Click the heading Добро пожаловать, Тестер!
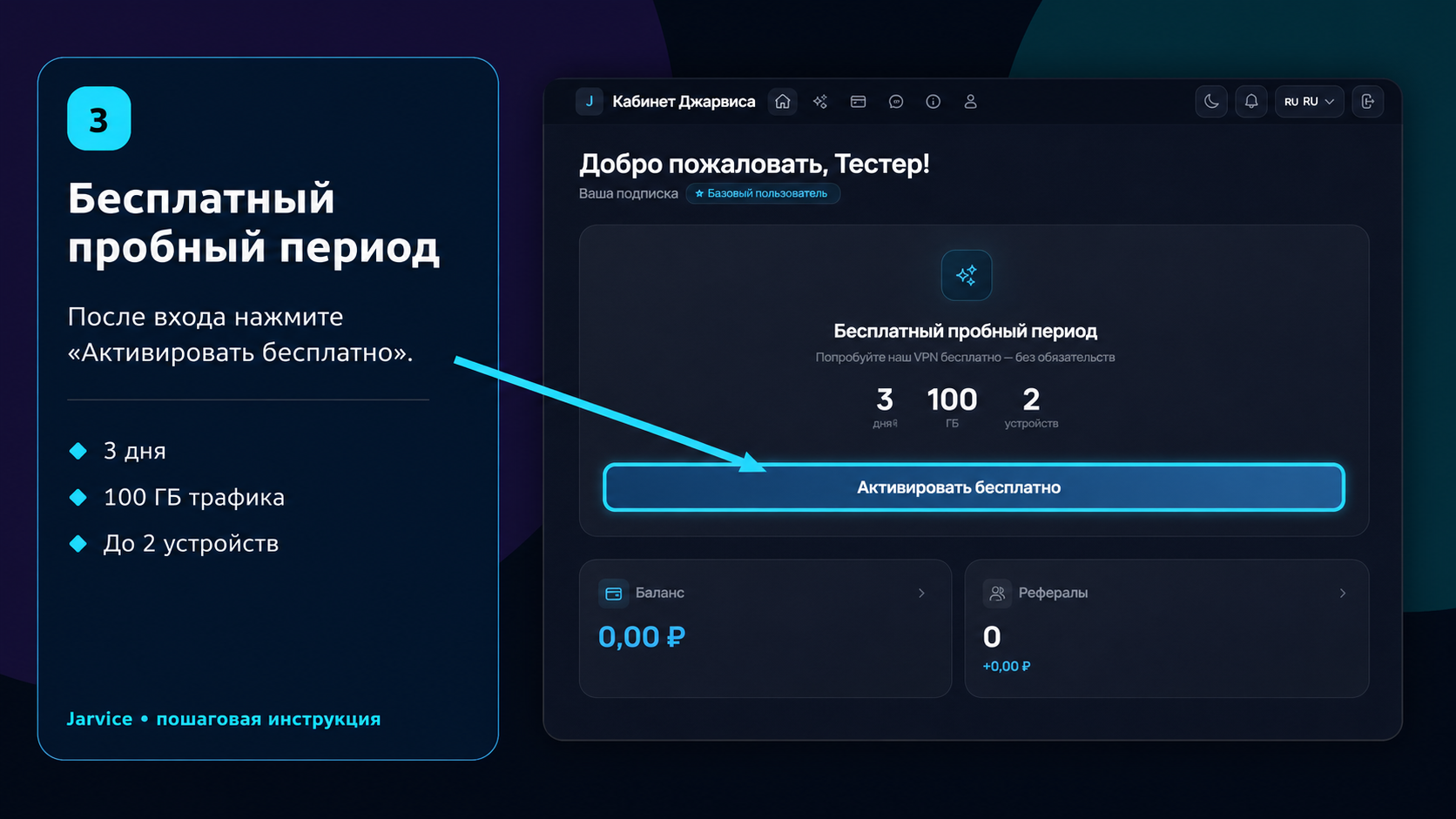 (x=754, y=164)
